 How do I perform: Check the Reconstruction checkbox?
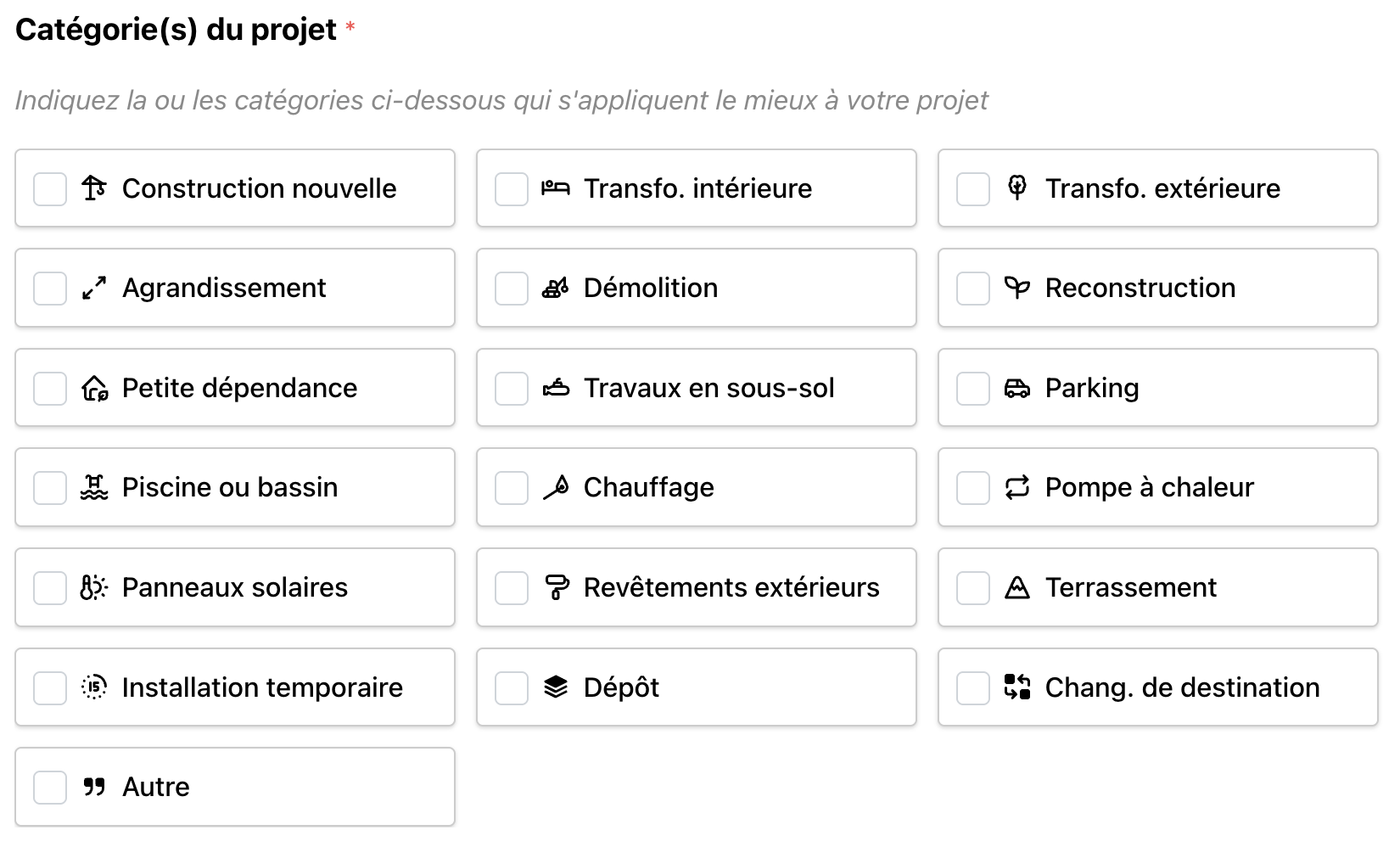click(972, 288)
